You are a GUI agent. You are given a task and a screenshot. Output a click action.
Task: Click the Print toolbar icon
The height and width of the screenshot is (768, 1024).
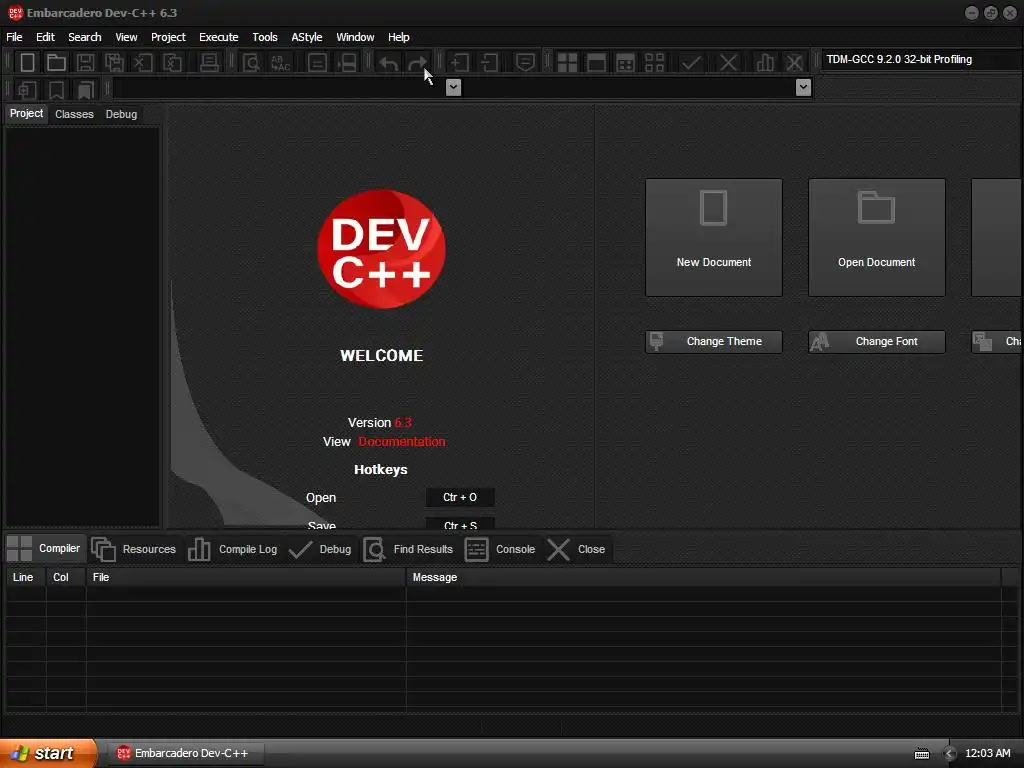[x=209, y=63]
